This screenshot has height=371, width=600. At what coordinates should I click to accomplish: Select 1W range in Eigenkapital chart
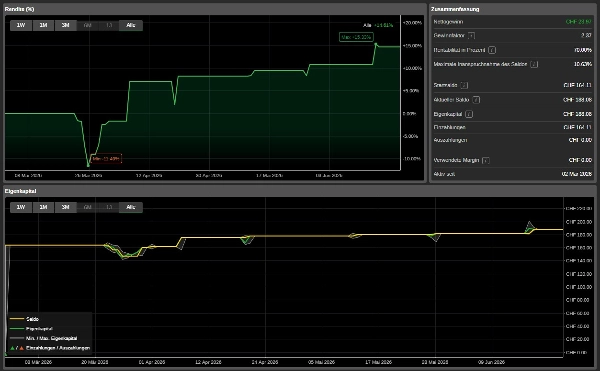coord(21,207)
